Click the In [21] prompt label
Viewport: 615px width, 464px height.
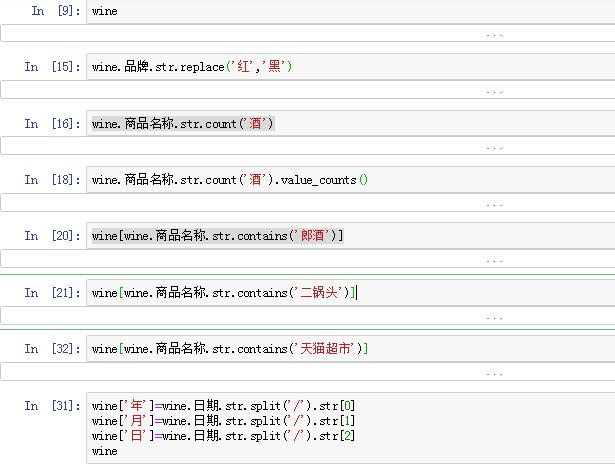pos(50,293)
